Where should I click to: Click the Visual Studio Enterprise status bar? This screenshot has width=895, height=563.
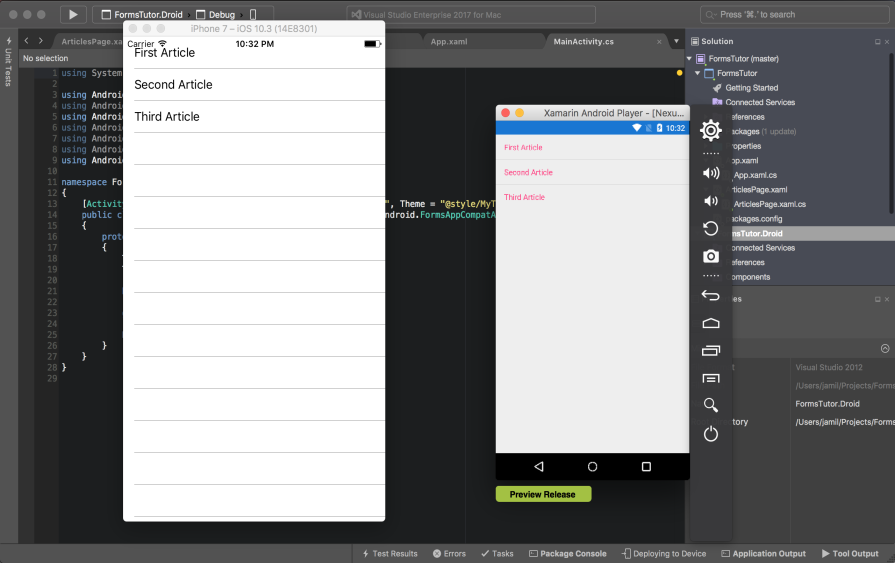click(x=471, y=14)
